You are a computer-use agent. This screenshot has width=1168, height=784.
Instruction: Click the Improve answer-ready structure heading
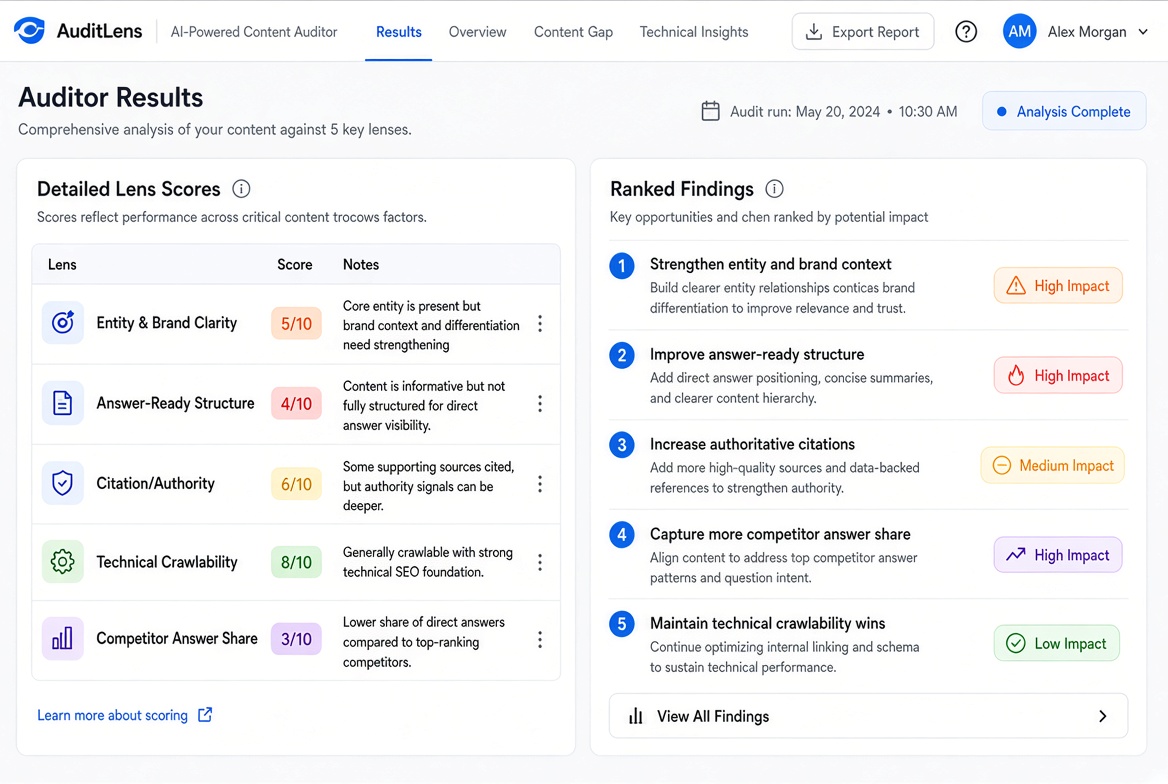pos(757,354)
